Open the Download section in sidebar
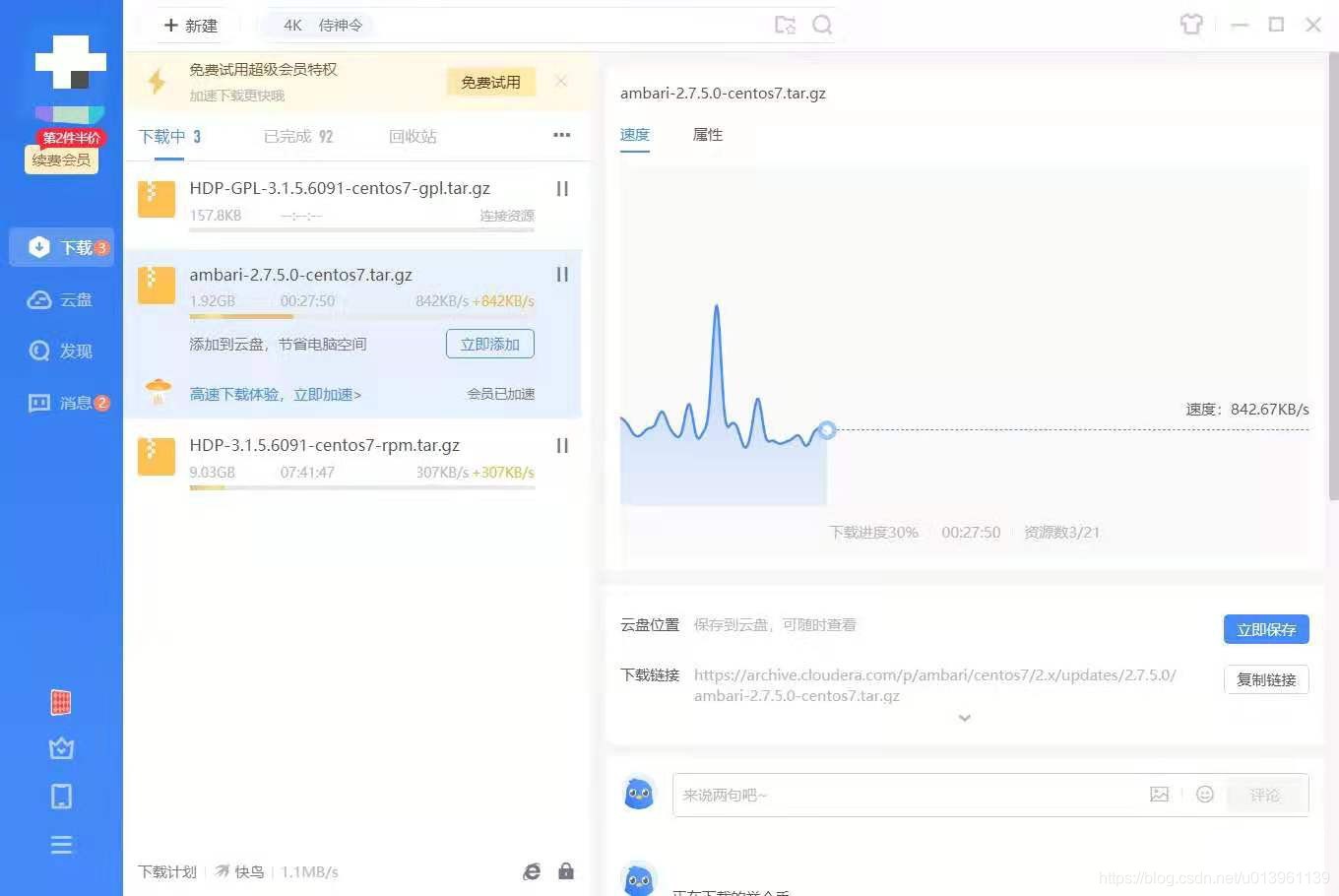Screen dimensions: 1339x896 [x=61, y=247]
